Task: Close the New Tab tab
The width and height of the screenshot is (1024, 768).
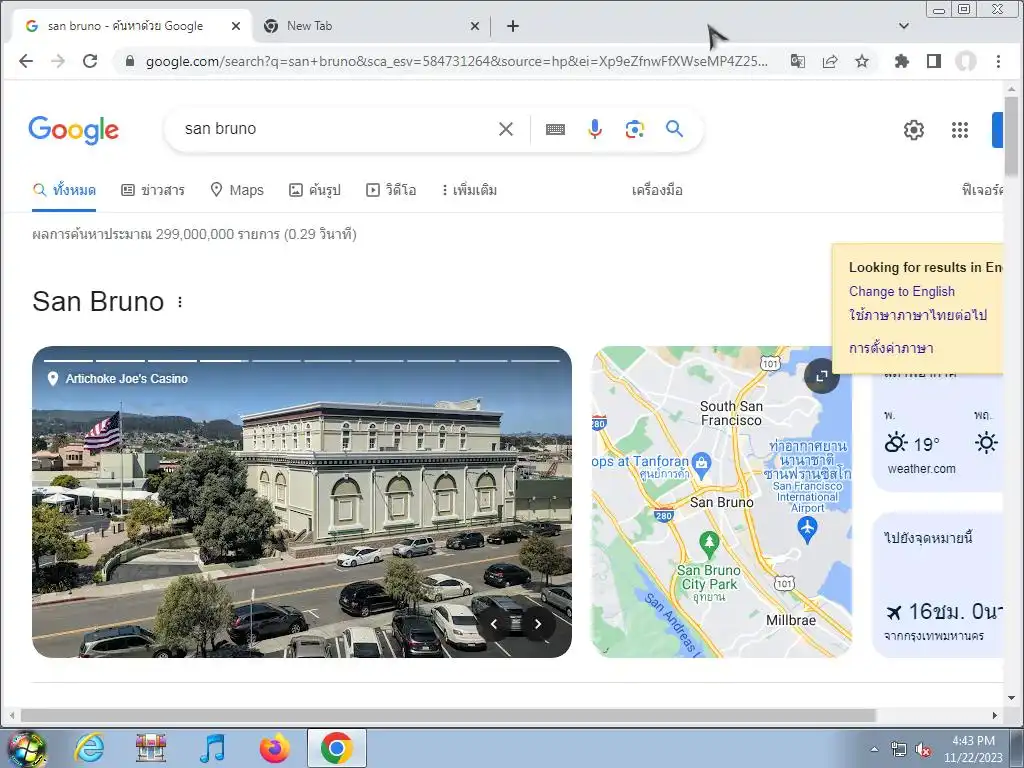Action: coord(475,26)
